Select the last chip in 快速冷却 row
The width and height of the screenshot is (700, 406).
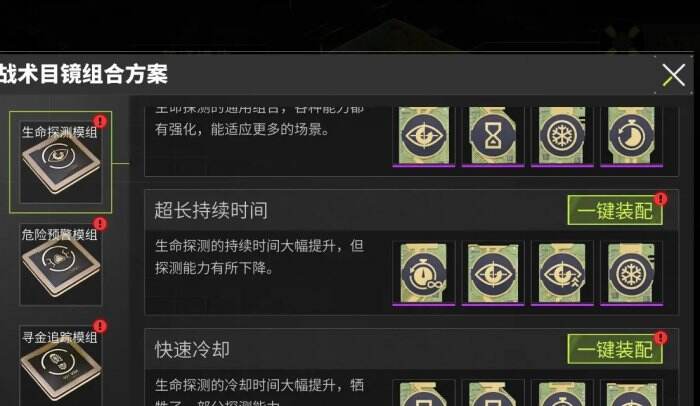coord(632,393)
